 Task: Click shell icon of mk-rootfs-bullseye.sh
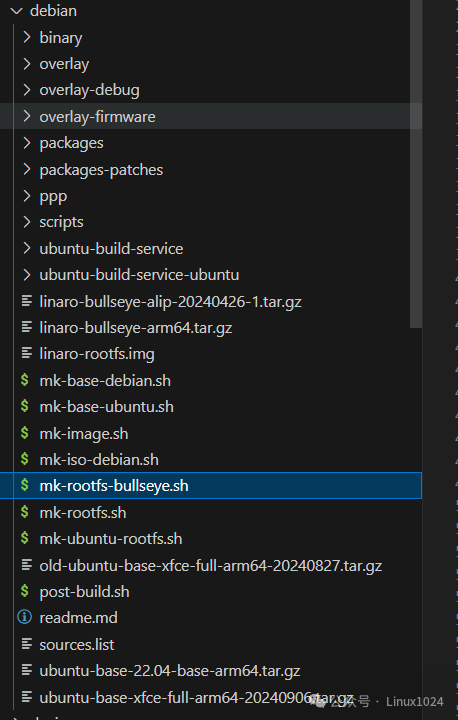point(25,485)
